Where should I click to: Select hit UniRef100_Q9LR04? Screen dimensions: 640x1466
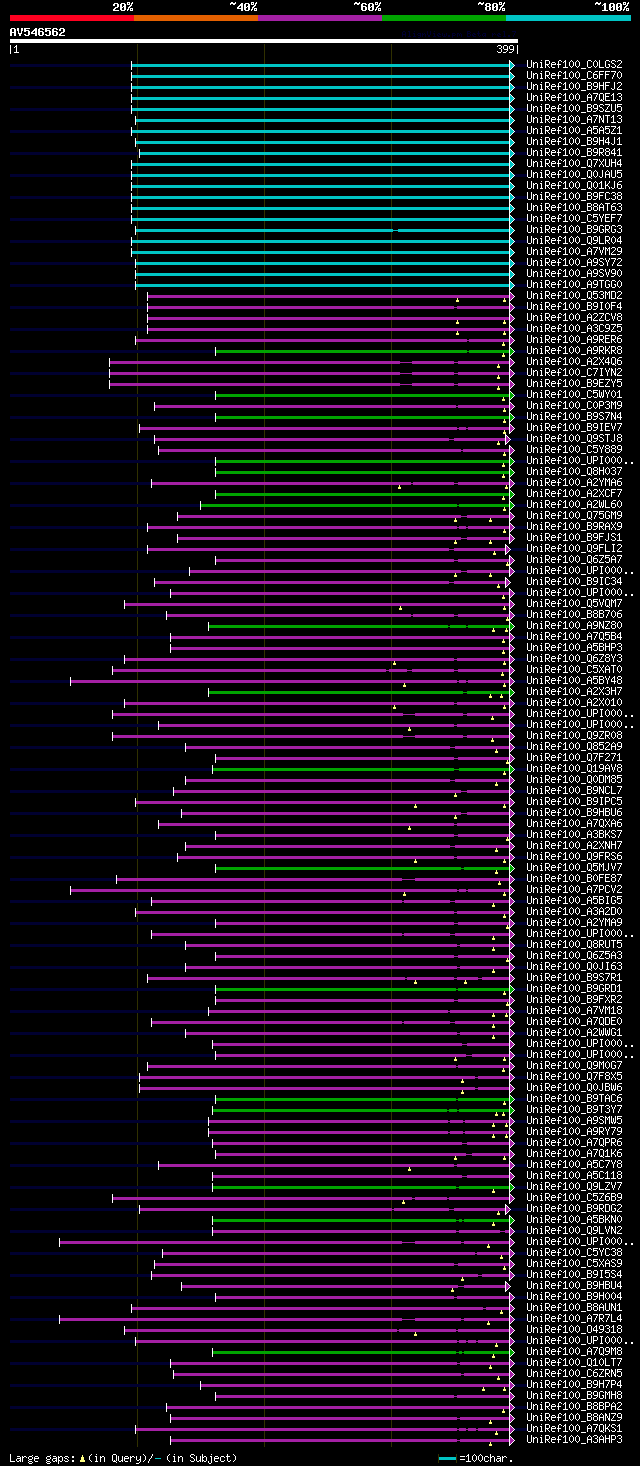pos(573,241)
